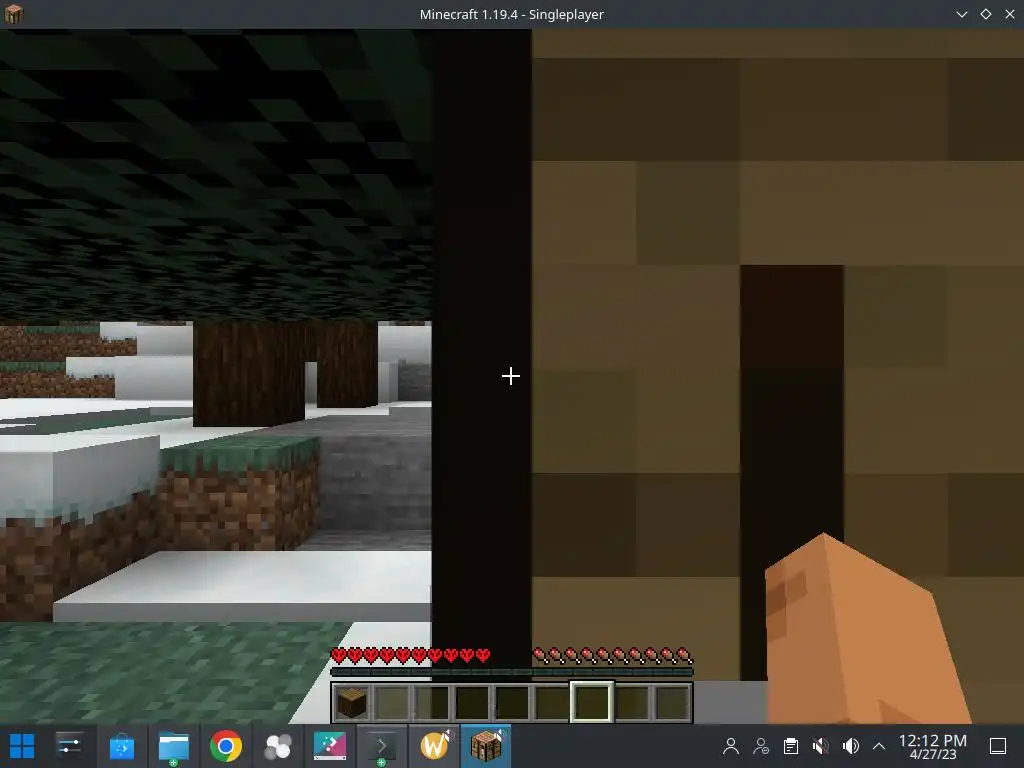Open the file manager folder icon
1024x768 pixels.
174,746
